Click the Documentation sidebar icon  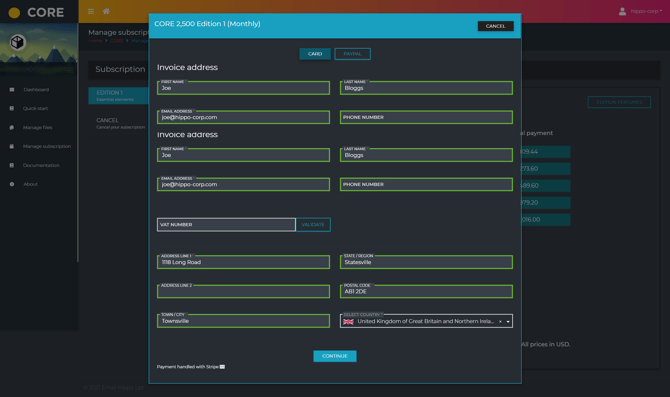12,165
